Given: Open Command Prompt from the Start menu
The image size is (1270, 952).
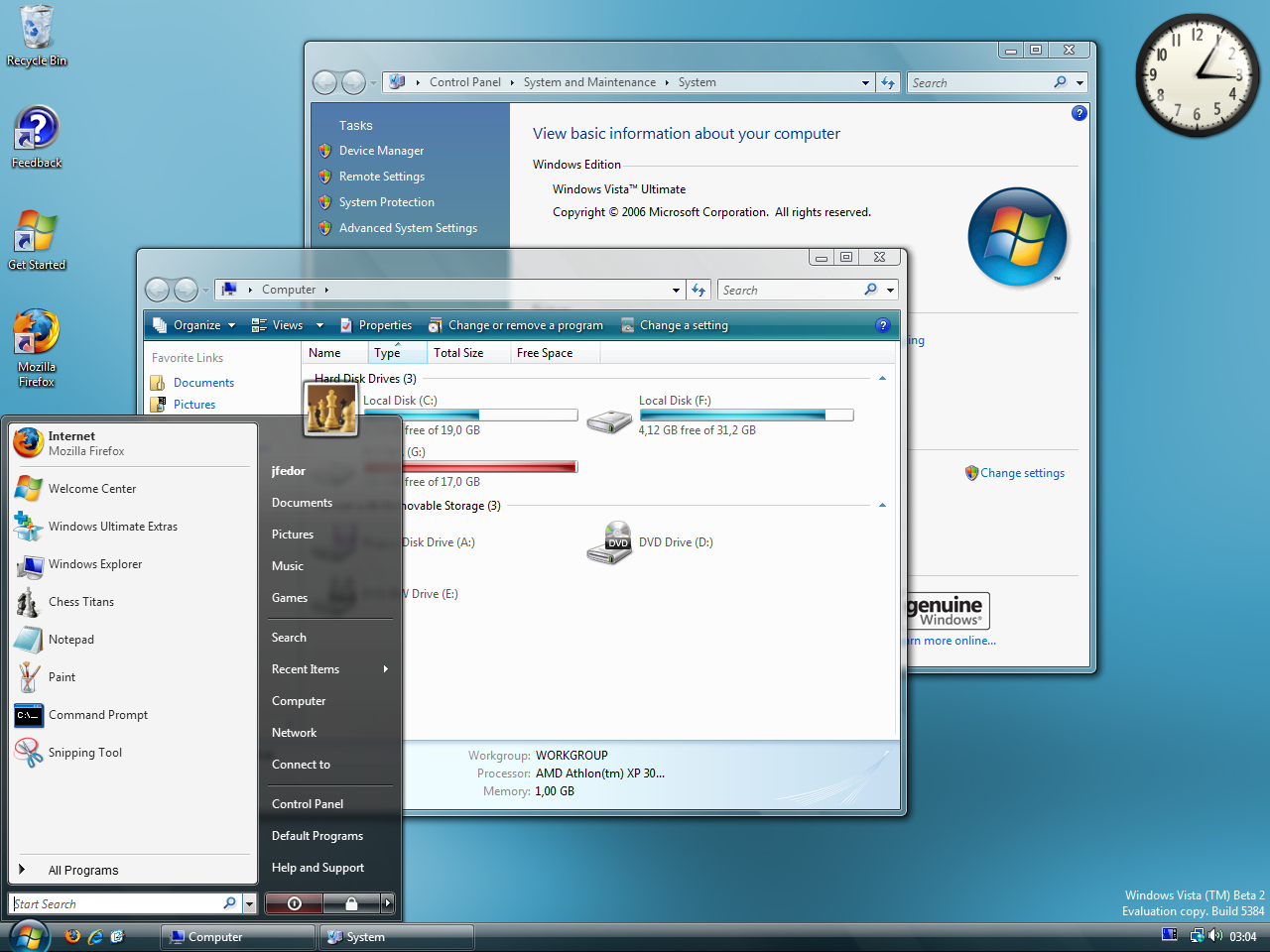Looking at the screenshot, I should pyautogui.click(x=133, y=715).
